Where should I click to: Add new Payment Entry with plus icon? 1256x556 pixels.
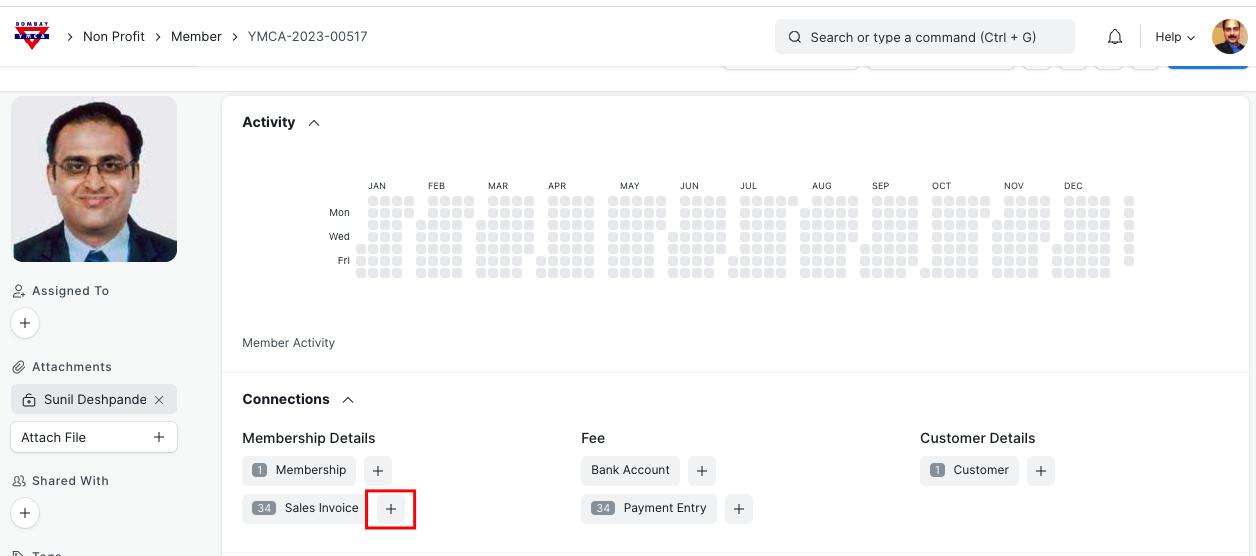[738, 509]
